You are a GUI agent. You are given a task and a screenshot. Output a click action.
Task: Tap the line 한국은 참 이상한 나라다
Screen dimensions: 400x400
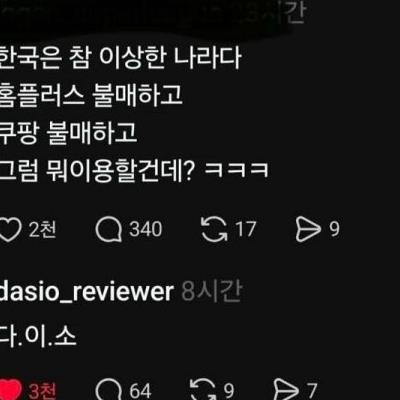120,58
